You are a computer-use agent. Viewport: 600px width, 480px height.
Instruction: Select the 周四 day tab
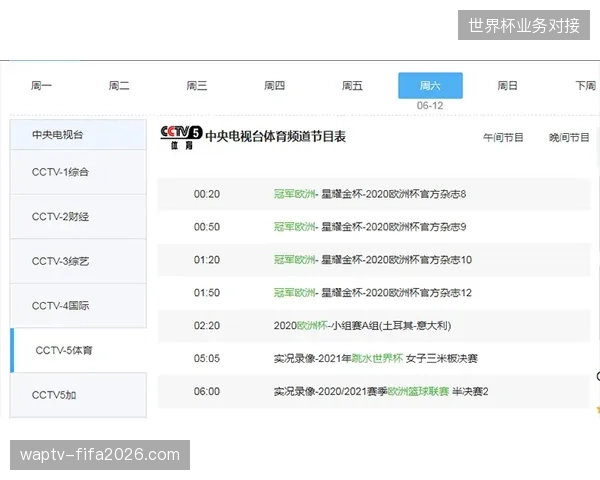pyautogui.click(x=274, y=85)
